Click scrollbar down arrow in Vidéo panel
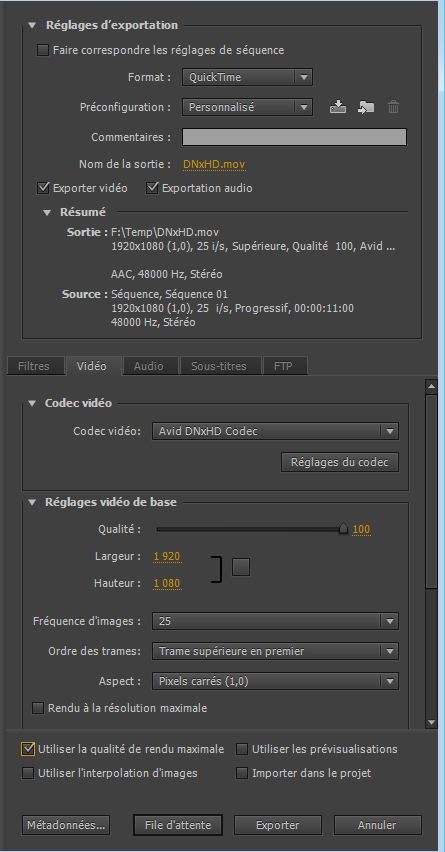 click(431, 722)
